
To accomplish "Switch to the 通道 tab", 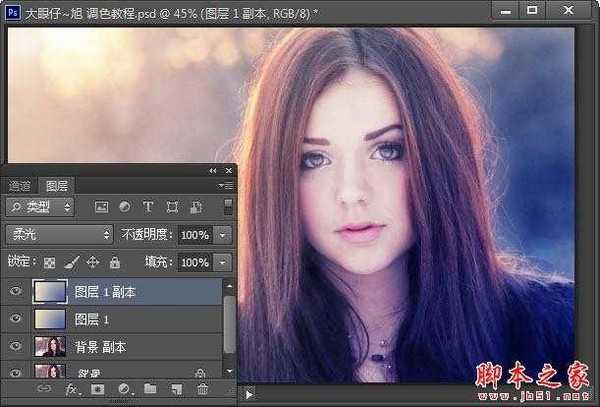I will tap(20, 186).
